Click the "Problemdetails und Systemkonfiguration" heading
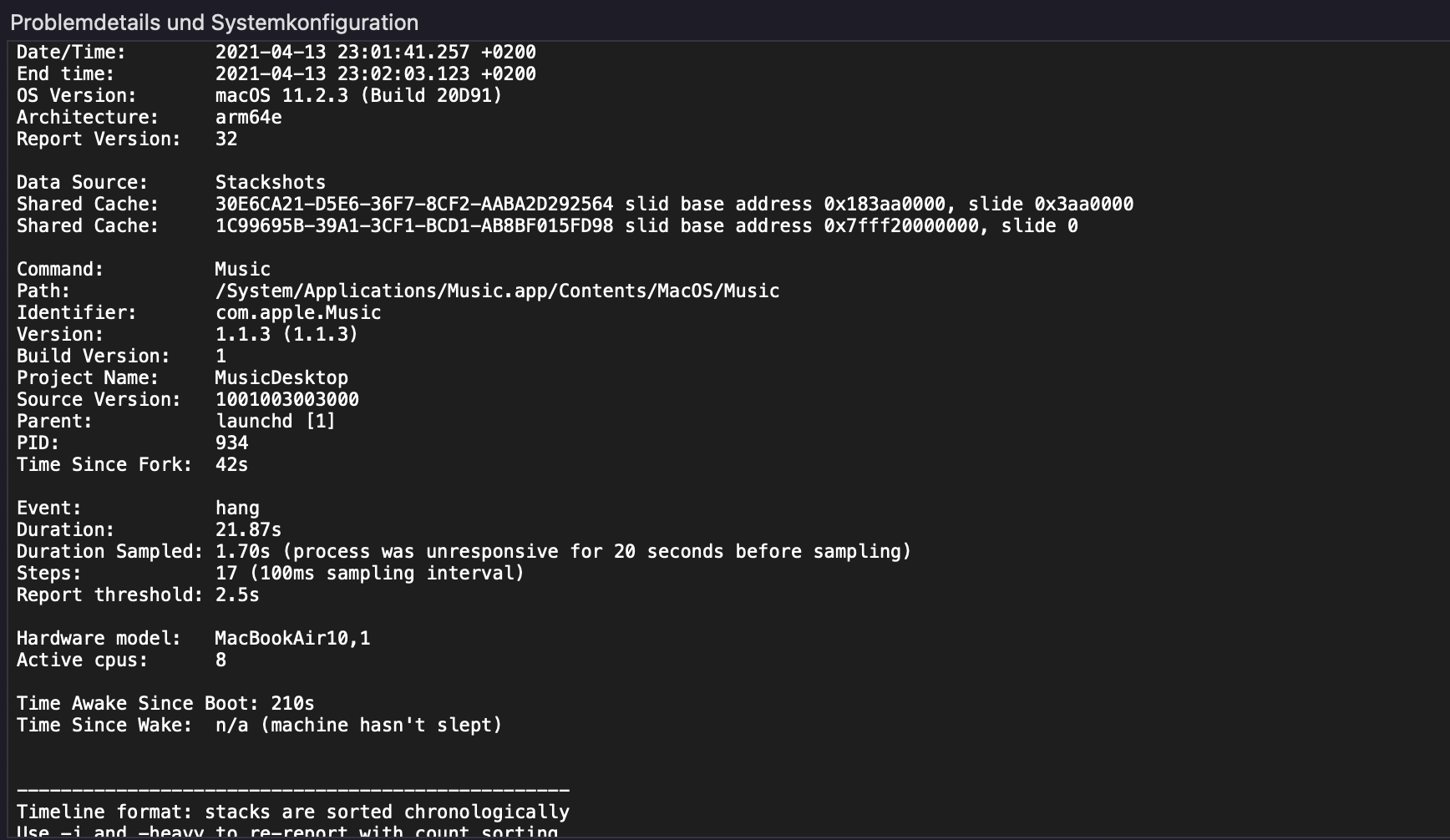Image resolution: width=1450 pixels, height=840 pixels. [214, 23]
